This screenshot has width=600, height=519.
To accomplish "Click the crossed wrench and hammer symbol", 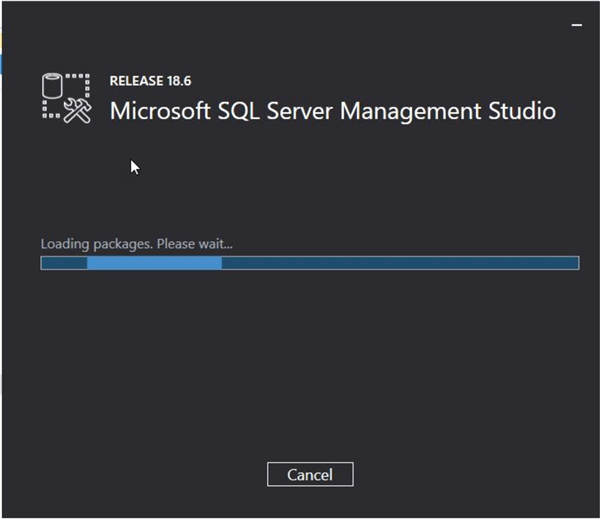I will tap(77, 110).
